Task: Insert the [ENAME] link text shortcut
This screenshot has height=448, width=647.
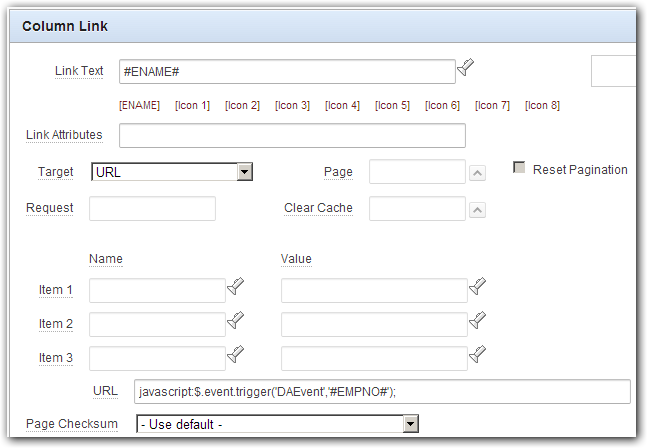Action: tap(139, 106)
